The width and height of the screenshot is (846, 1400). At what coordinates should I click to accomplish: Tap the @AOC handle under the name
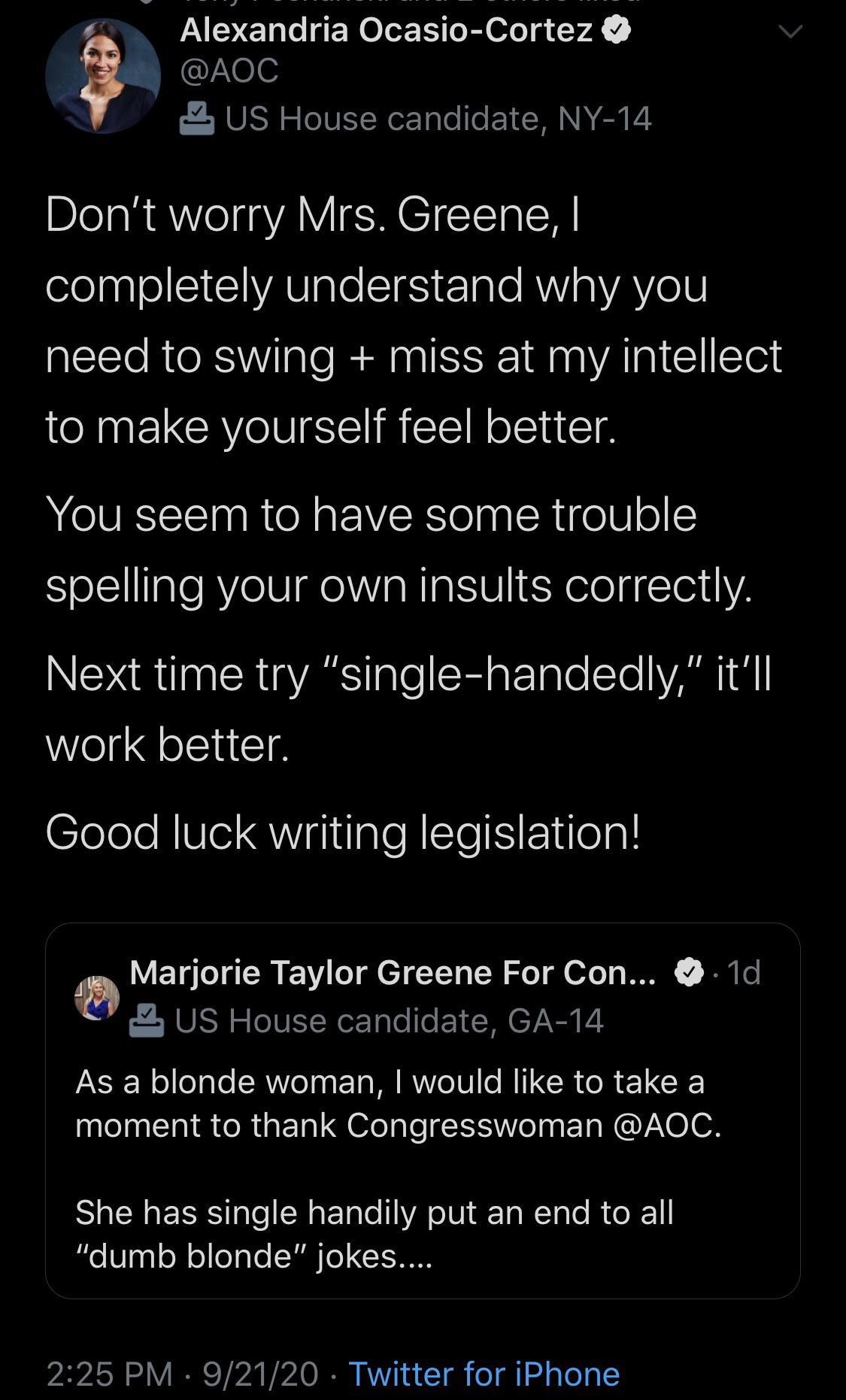coord(229,71)
